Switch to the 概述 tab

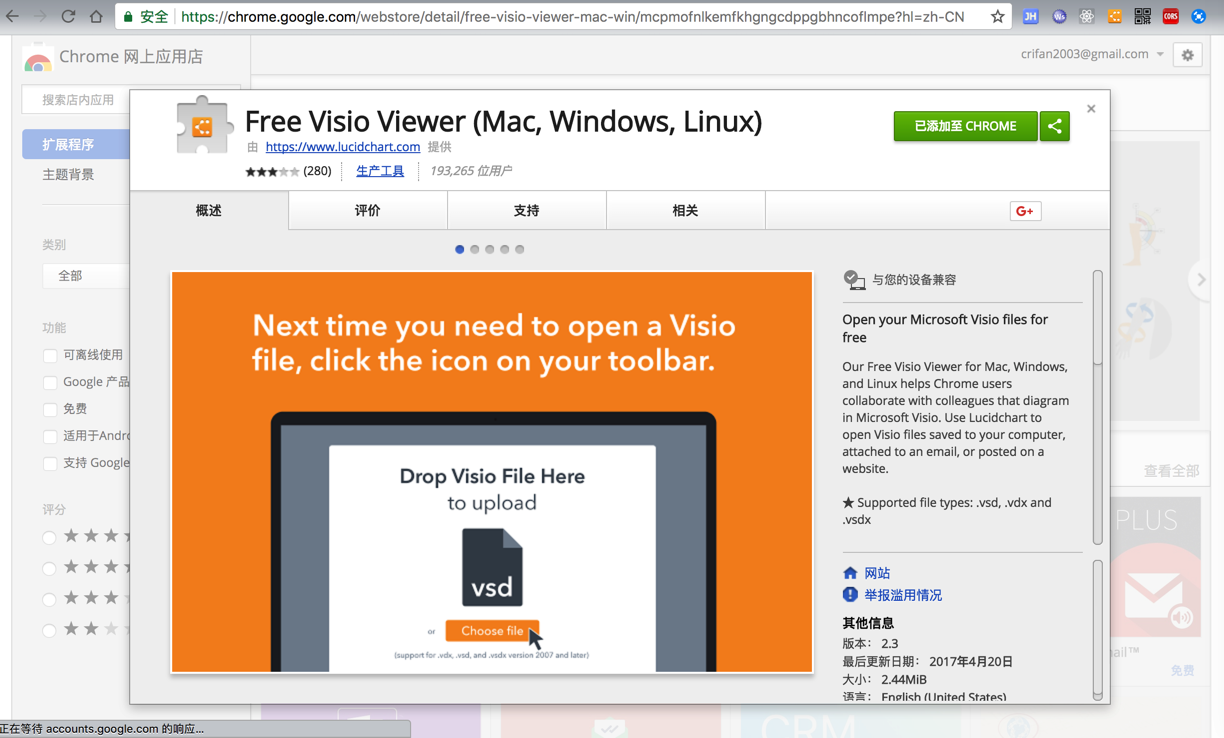[209, 210]
